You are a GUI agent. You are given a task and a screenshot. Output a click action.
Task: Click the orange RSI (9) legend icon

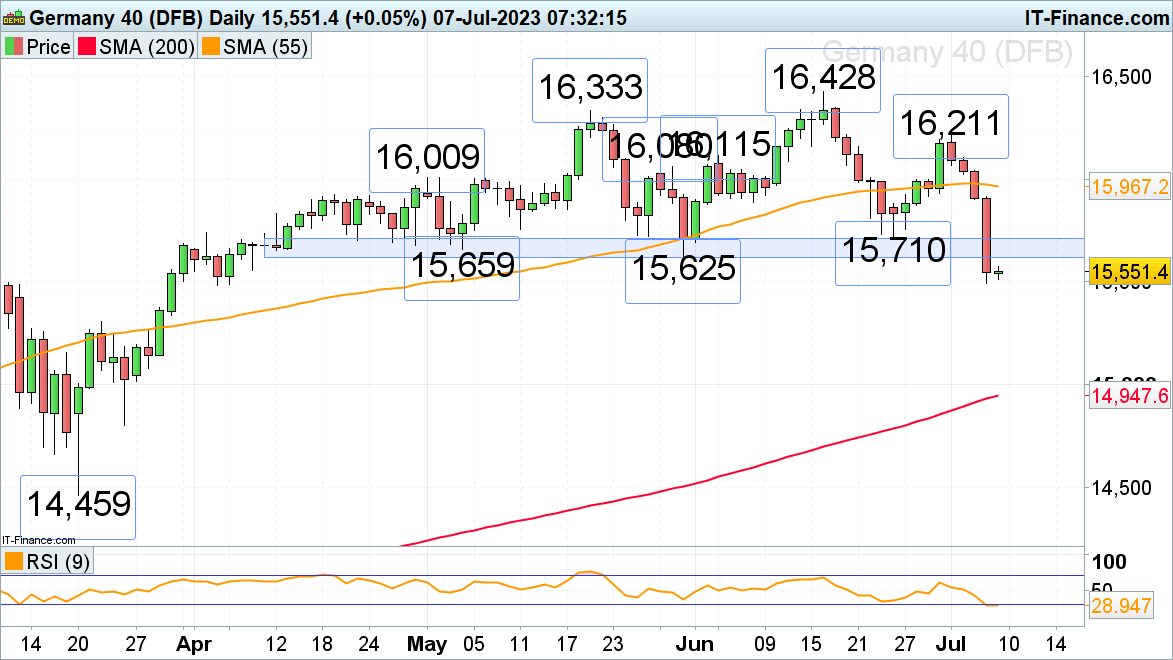(14, 562)
